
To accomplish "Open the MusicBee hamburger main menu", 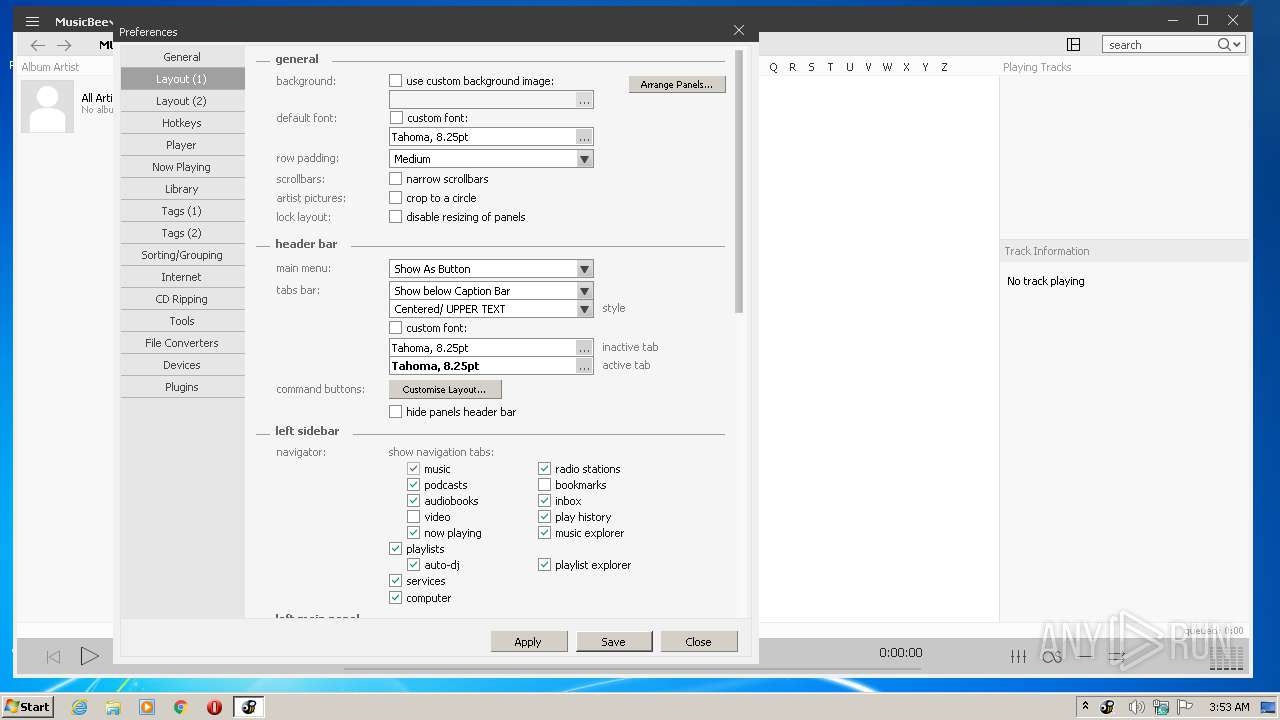I will (32, 21).
